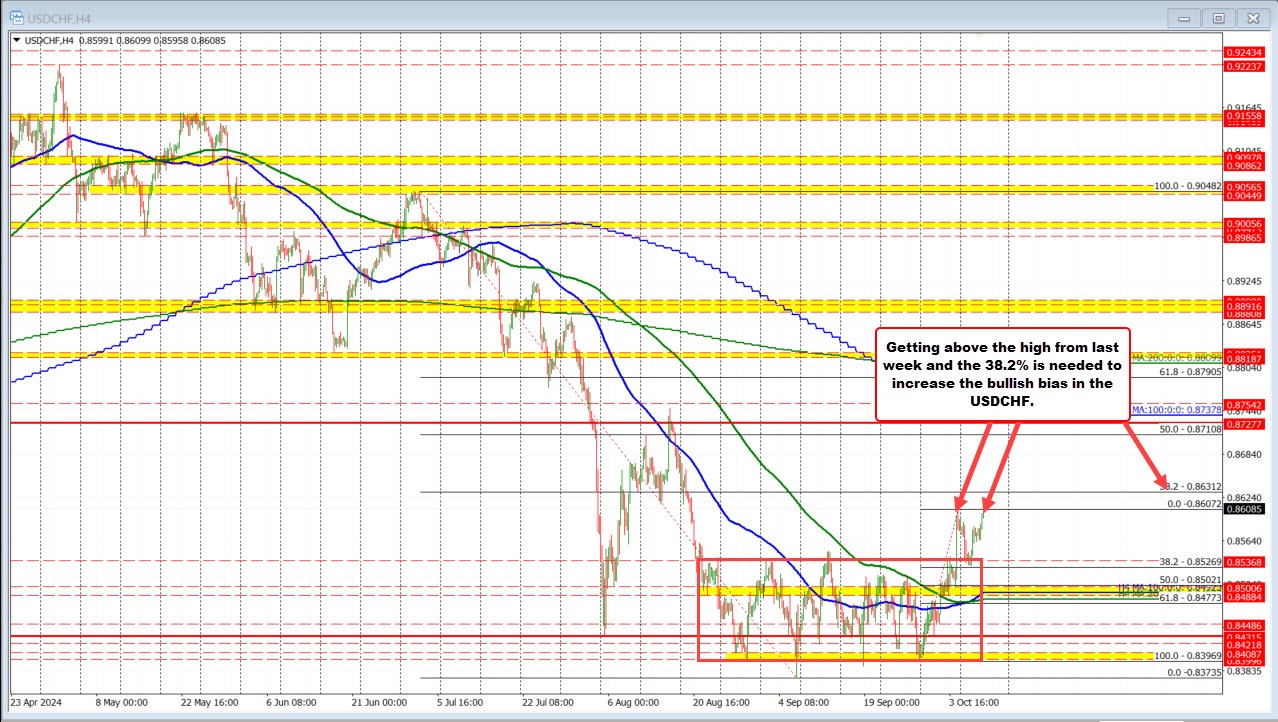Click the 0.88645 axis price value
This screenshot has height=722, width=1278.
[1245, 326]
